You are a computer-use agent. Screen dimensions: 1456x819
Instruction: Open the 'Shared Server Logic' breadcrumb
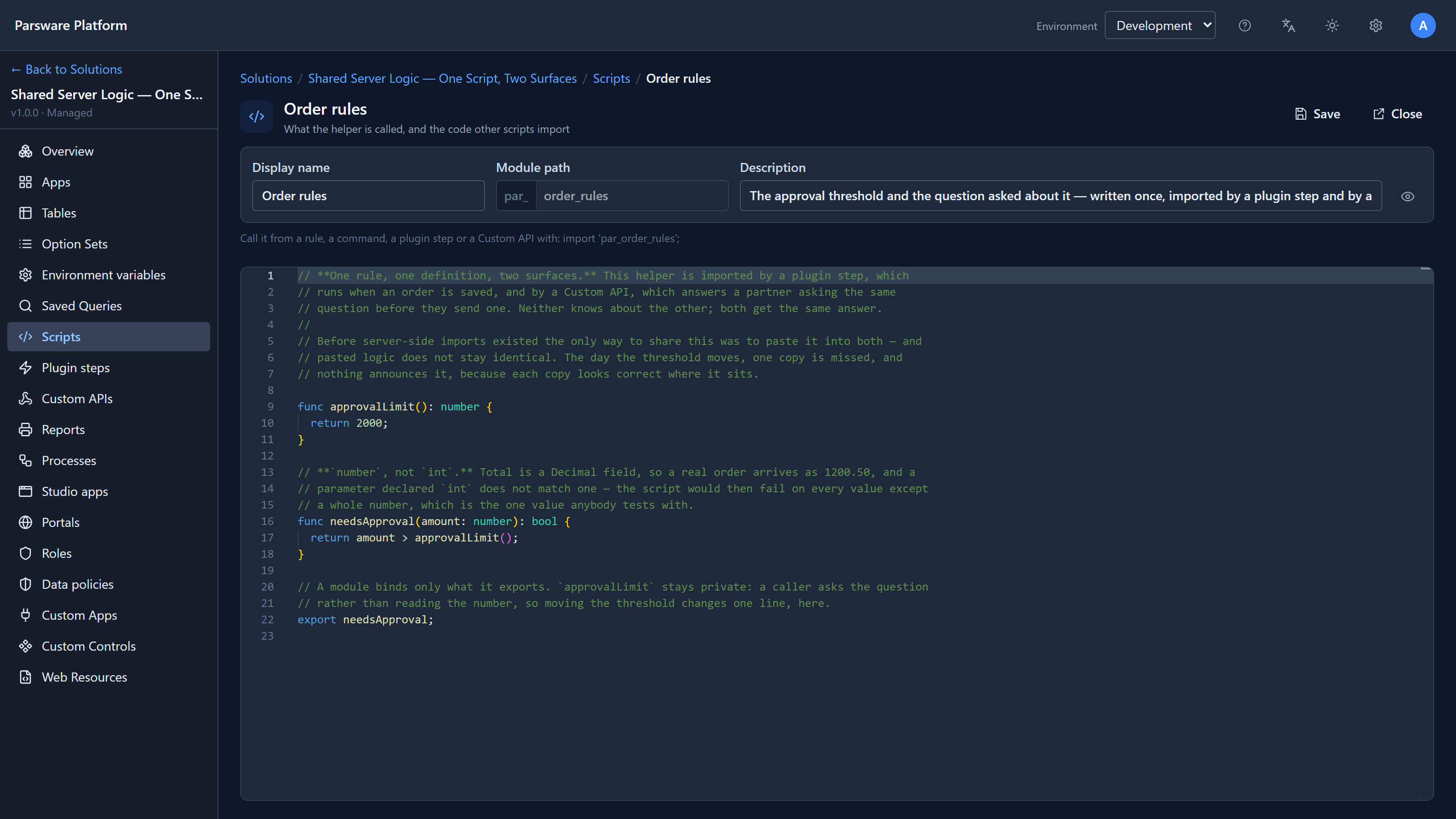(442, 78)
